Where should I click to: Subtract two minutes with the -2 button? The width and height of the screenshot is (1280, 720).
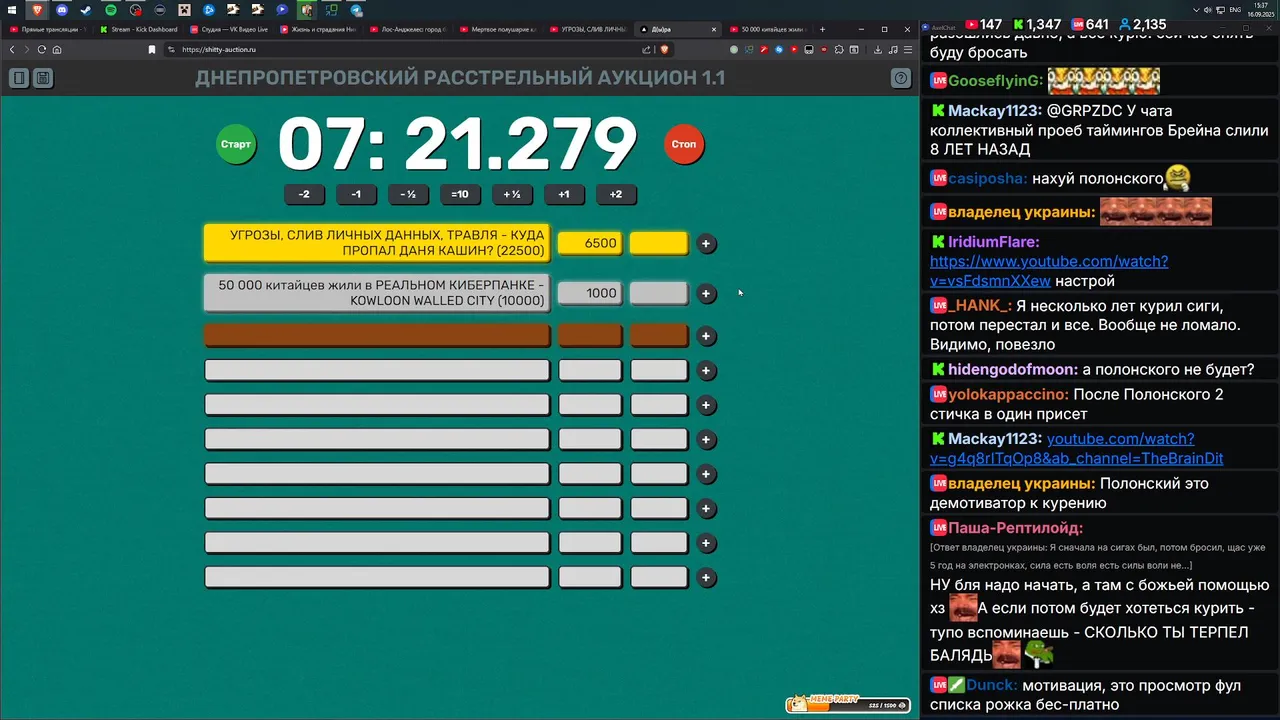(x=304, y=194)
